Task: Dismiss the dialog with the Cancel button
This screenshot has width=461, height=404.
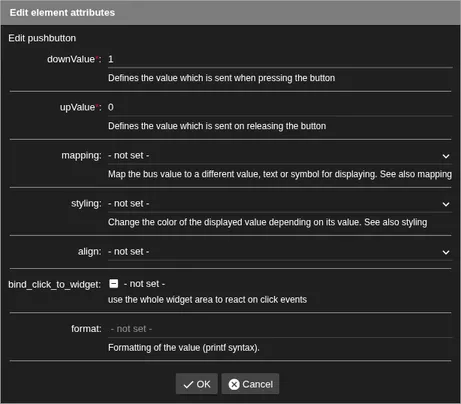Action: coord(250,384)
